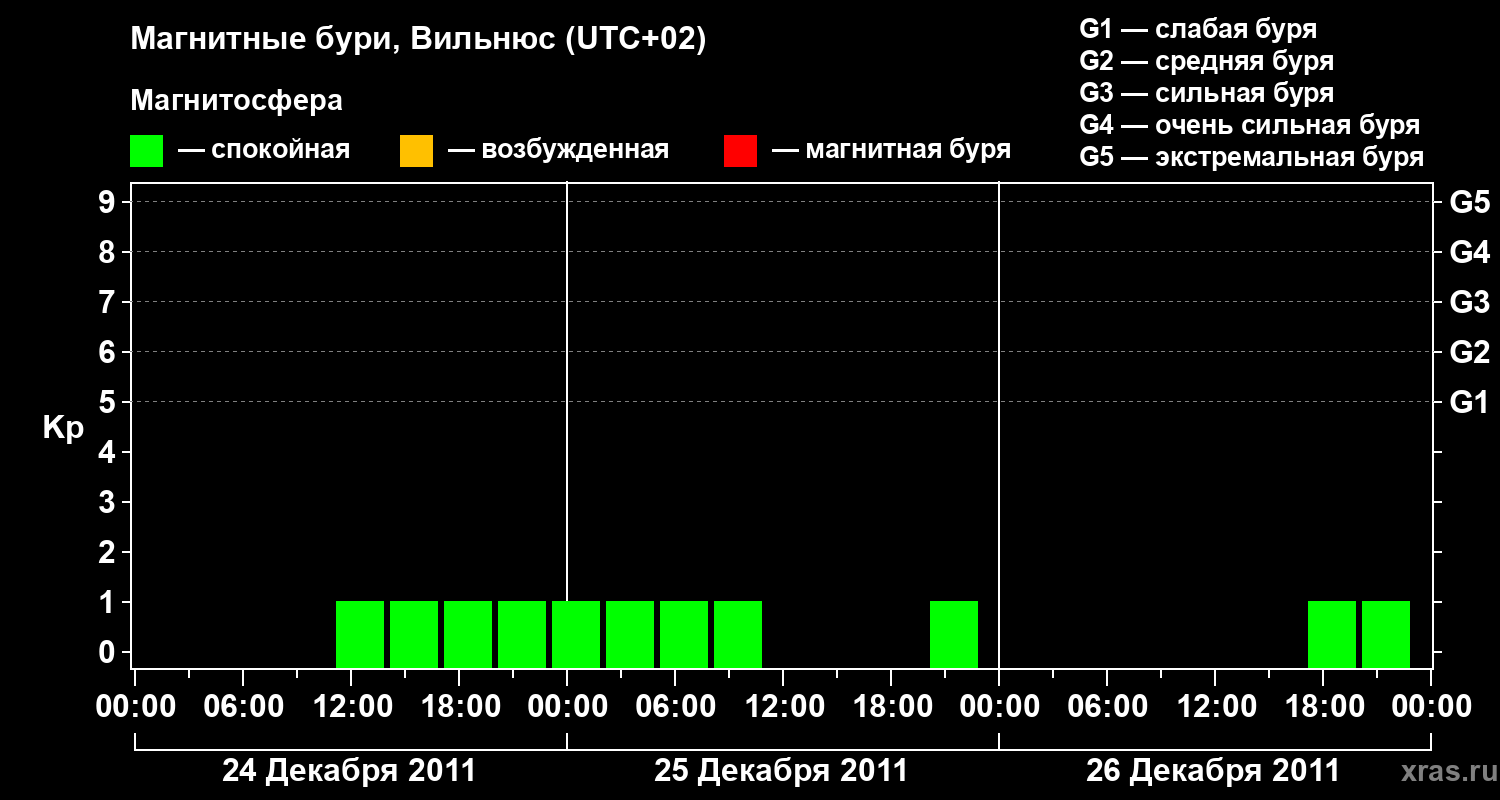Click the '26 Декабря 2011' date label
This screenshot has width=1500, height=800.
coord(1213,771)
